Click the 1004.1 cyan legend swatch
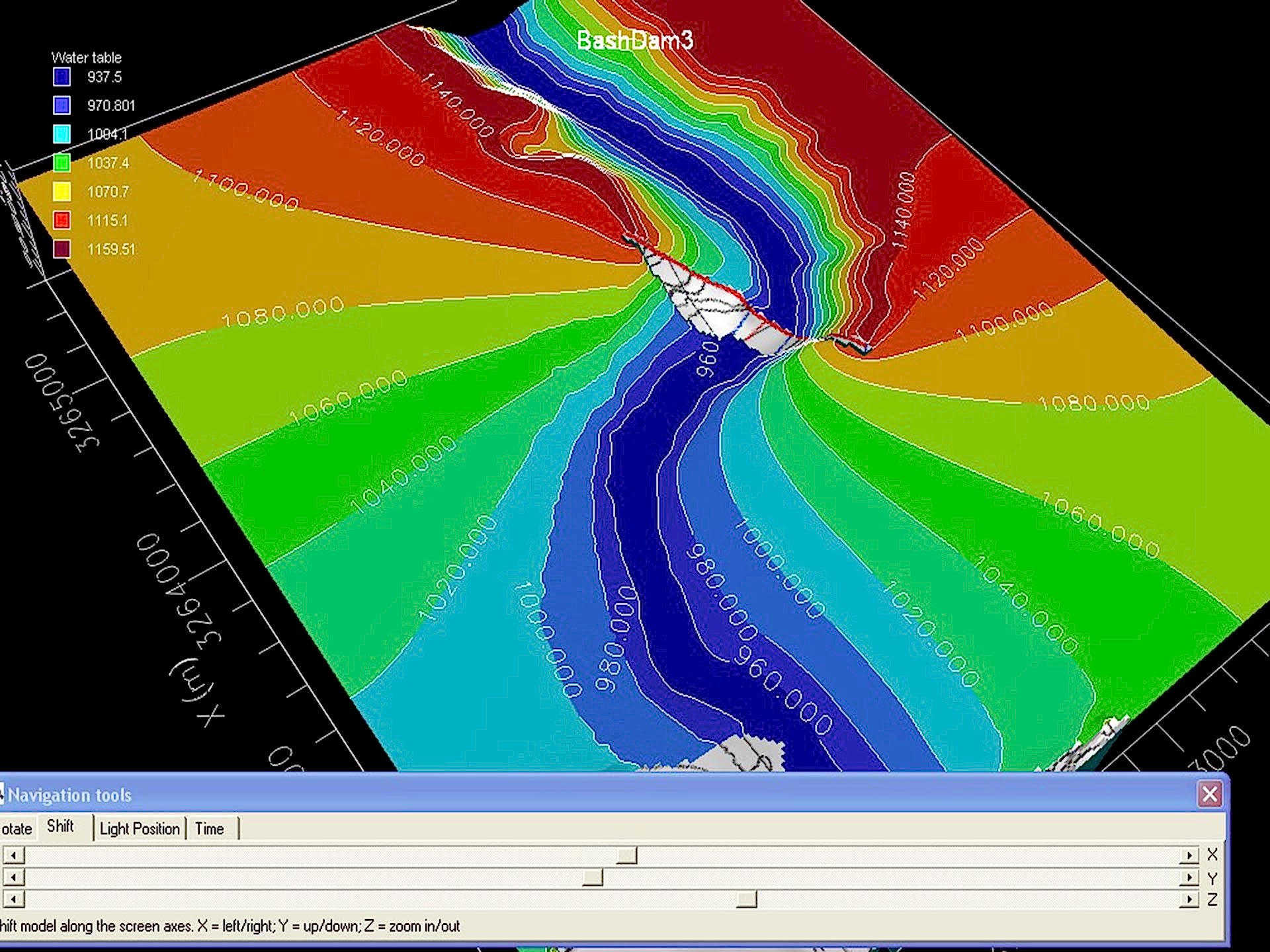Image resolution: width=1270 pixels, height=952 pixels. pyautogui.click(x=62, y=134)
